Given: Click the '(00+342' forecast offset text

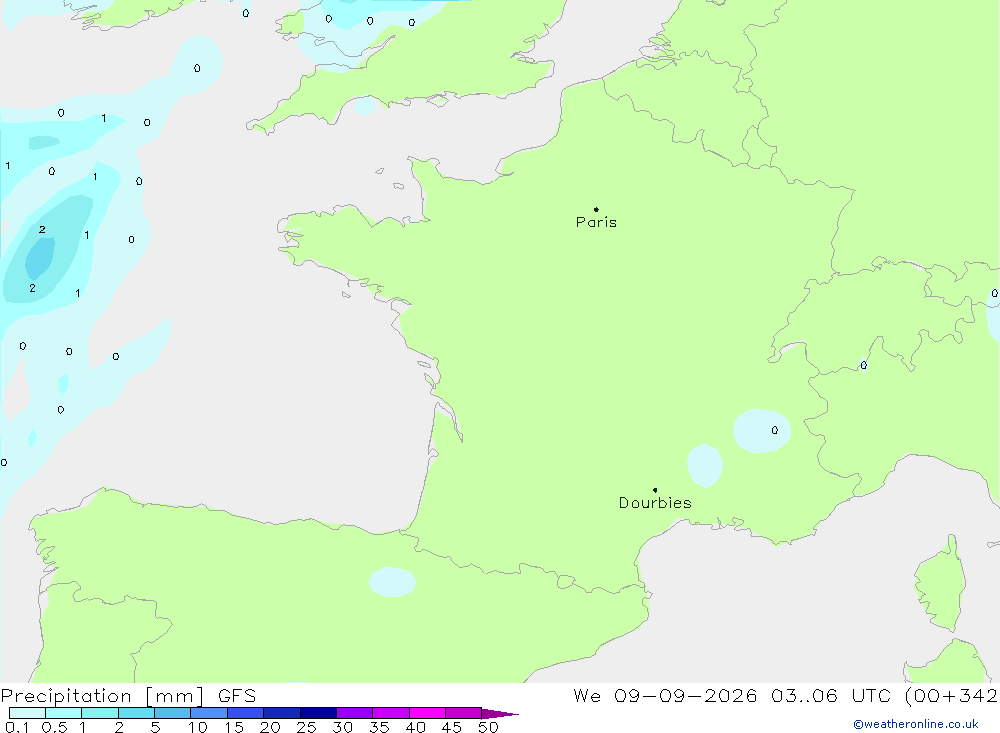Looking at the screenshot, I should point(952,696).
